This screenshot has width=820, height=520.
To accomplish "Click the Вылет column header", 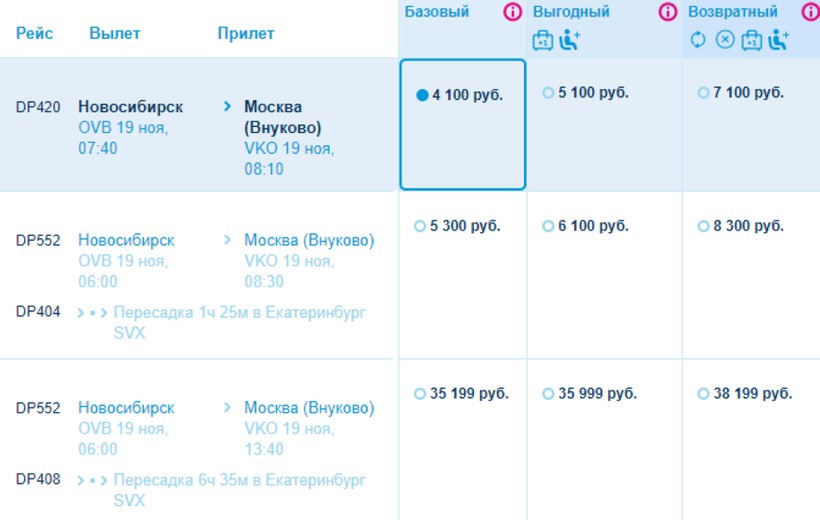I will (114, 33).
